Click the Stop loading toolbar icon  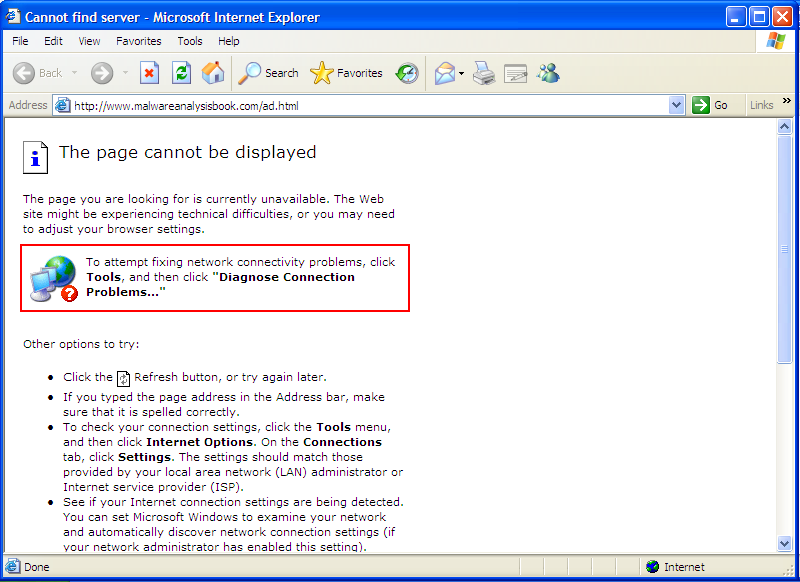149,73
